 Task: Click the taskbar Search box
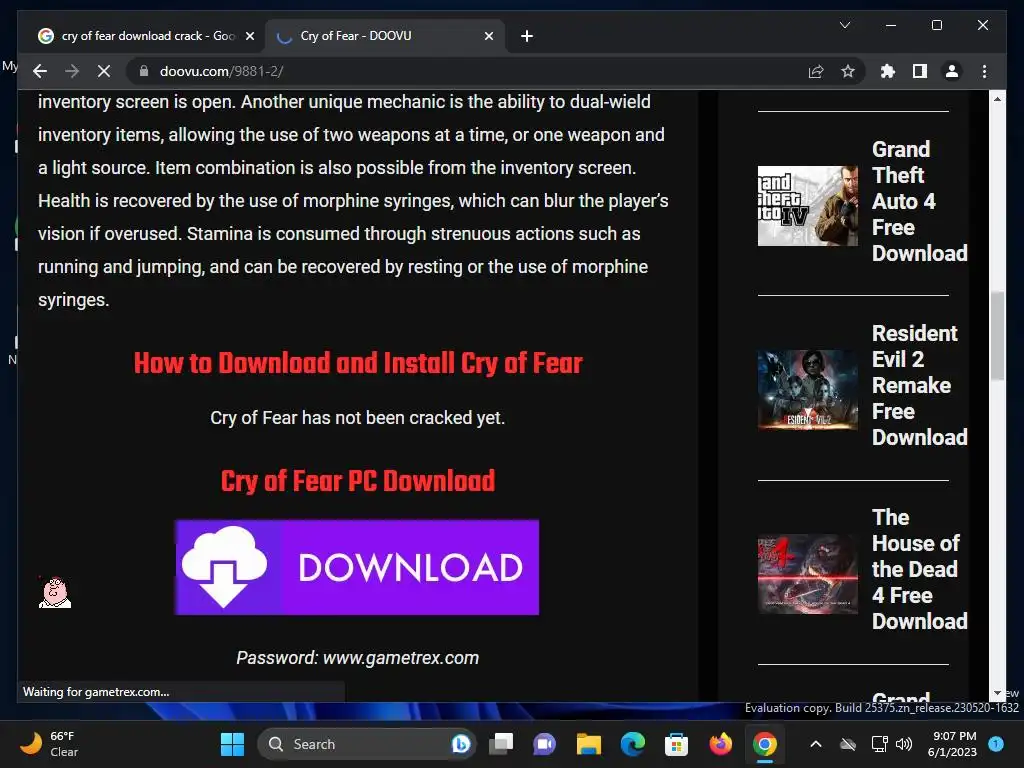[367, 744]
